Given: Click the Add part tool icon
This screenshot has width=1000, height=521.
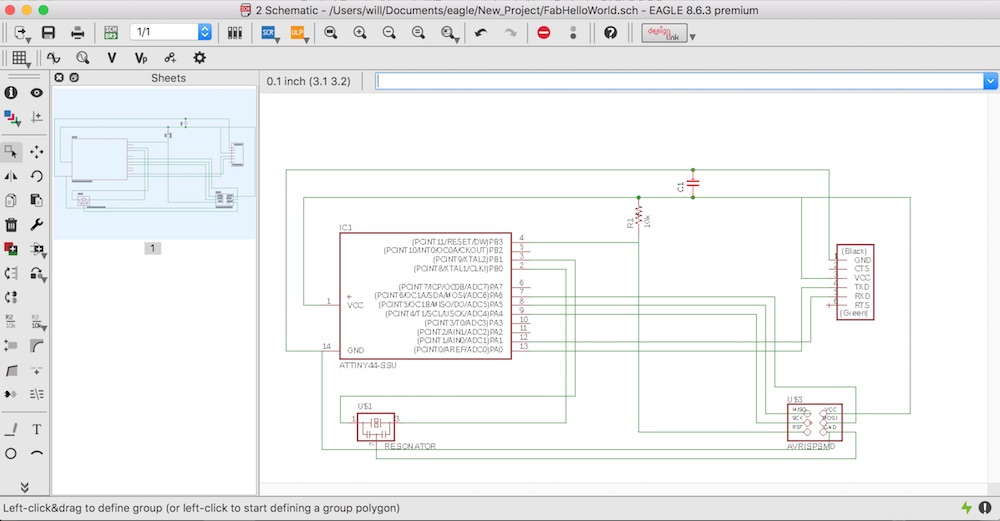Looking at the screenshot, I should [11, 249].
